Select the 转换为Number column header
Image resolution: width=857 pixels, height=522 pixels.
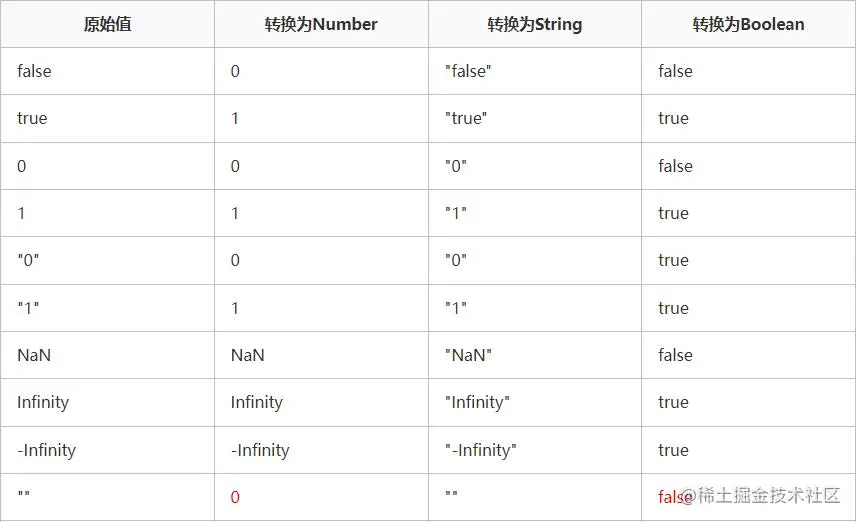(x=321, y=24)
